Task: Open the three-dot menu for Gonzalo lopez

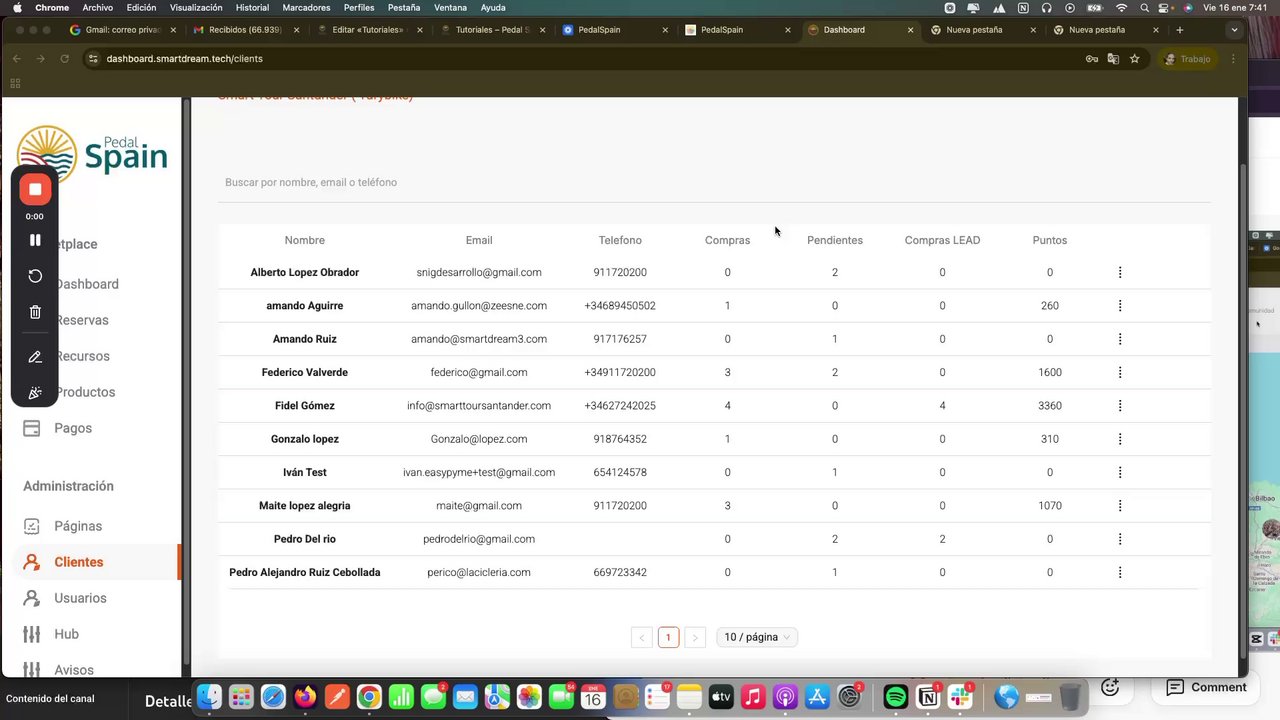Action: tap(1120, 439)
